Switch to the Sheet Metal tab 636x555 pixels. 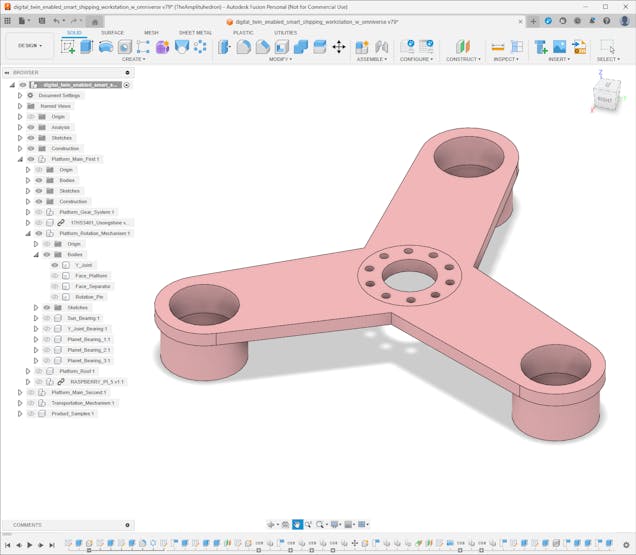[x=195, y=32]
